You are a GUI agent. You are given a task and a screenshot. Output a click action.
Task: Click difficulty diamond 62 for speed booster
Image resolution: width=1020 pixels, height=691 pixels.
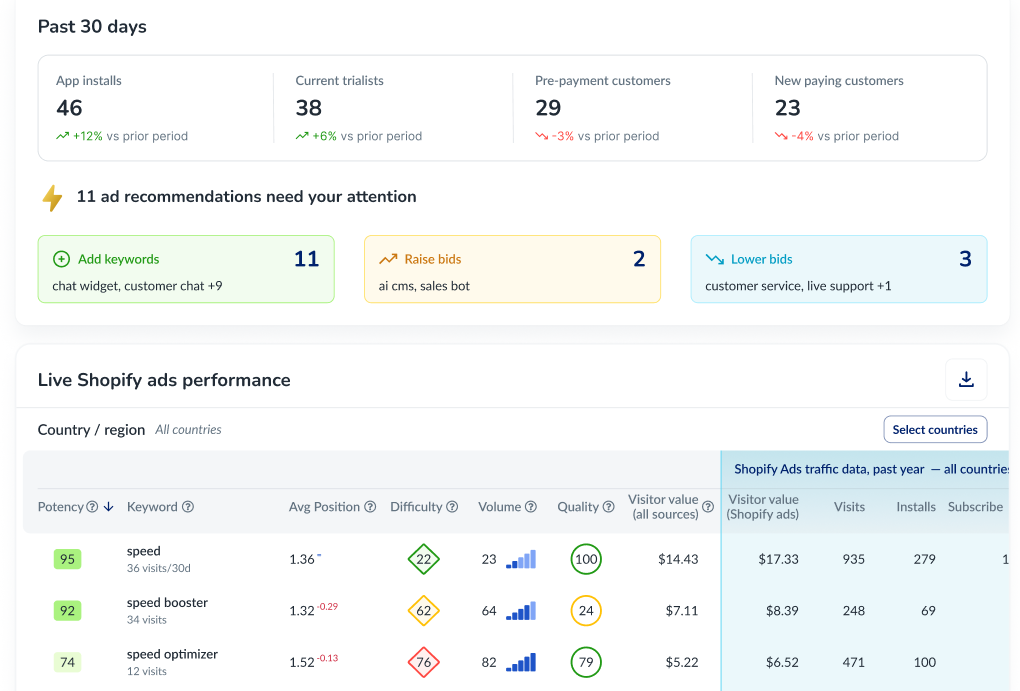coord(423,610)
